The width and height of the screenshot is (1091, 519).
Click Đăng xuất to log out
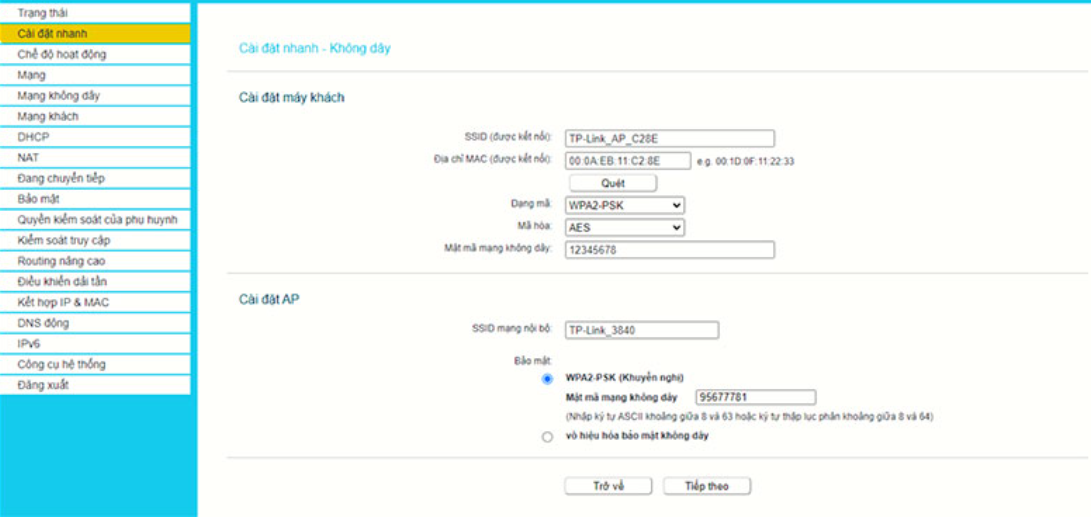pyautogui.click(x=95, y=385)
